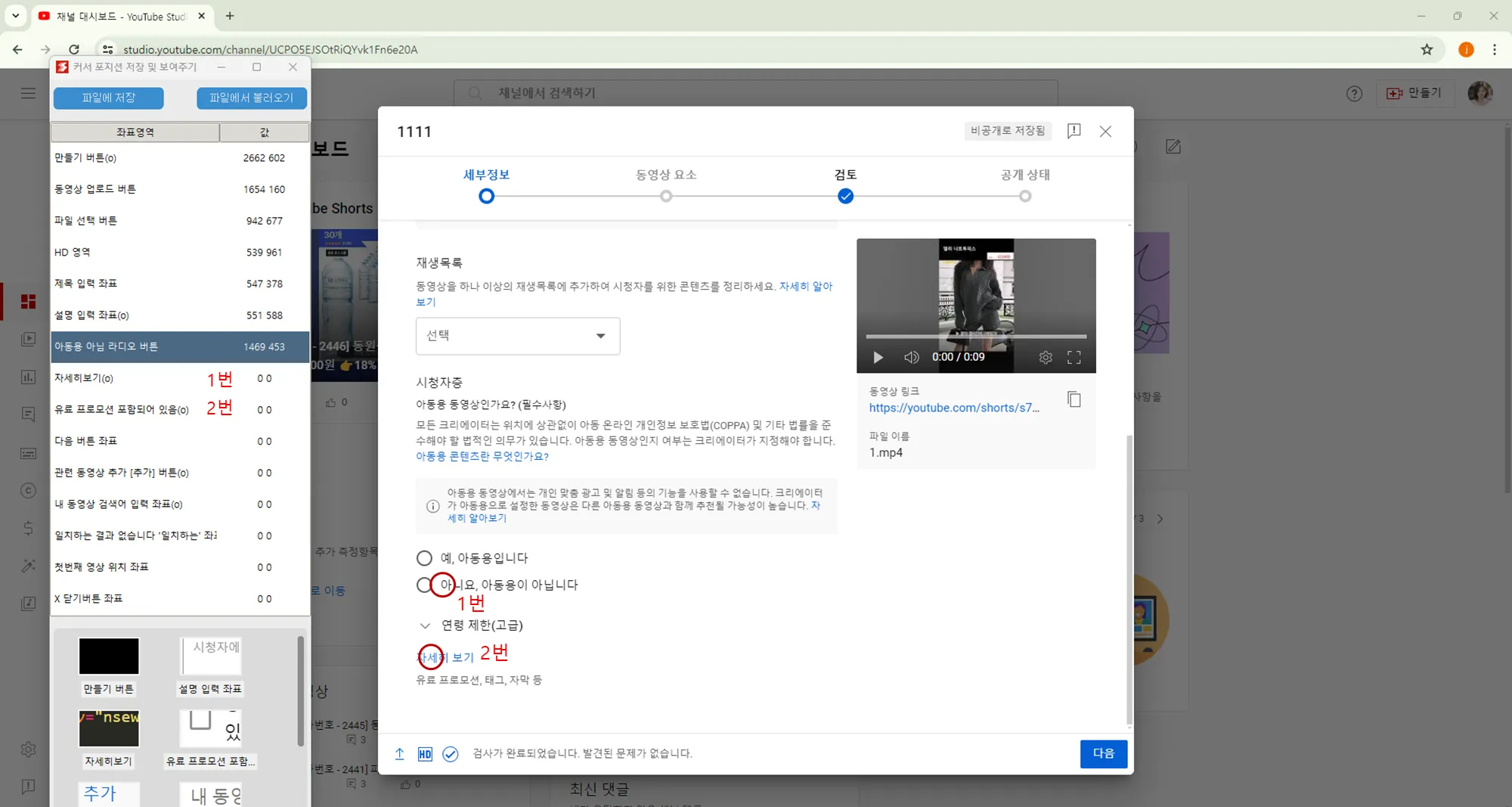
Task: Open the Chrome profile icon
Action: [1466, 49]
